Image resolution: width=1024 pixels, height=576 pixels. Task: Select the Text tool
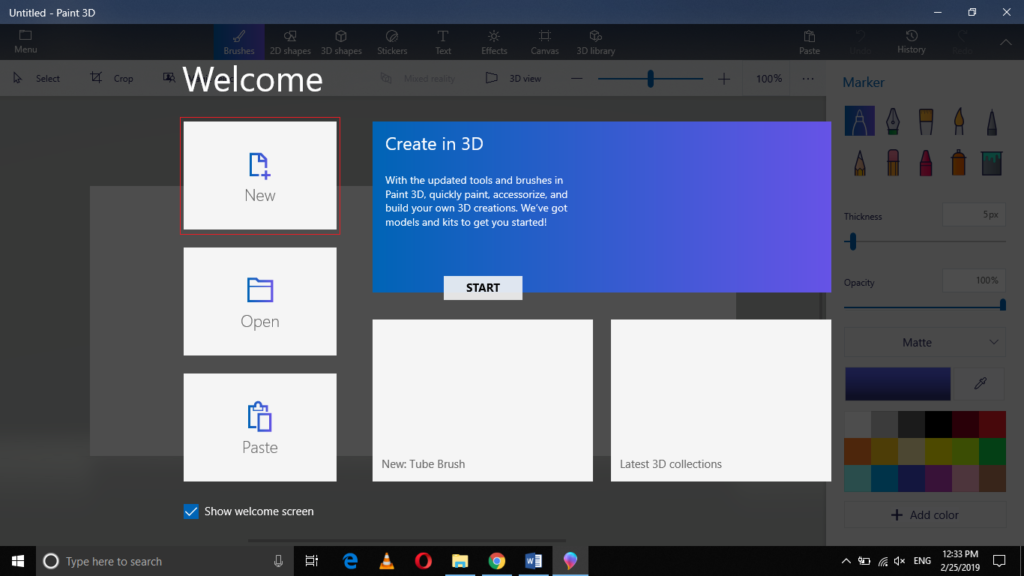[x=443, y=40]
